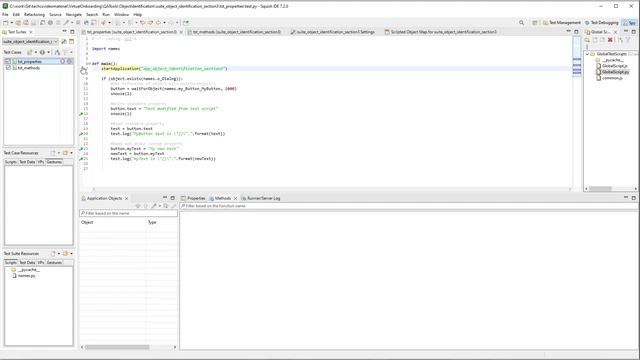
Task: Record the tst_properties test case icon
Action: click(69, 62)
